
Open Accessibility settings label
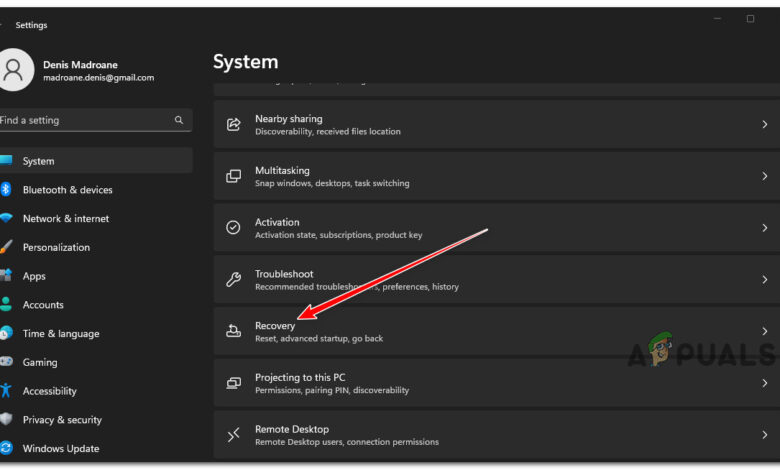point(49,391)
